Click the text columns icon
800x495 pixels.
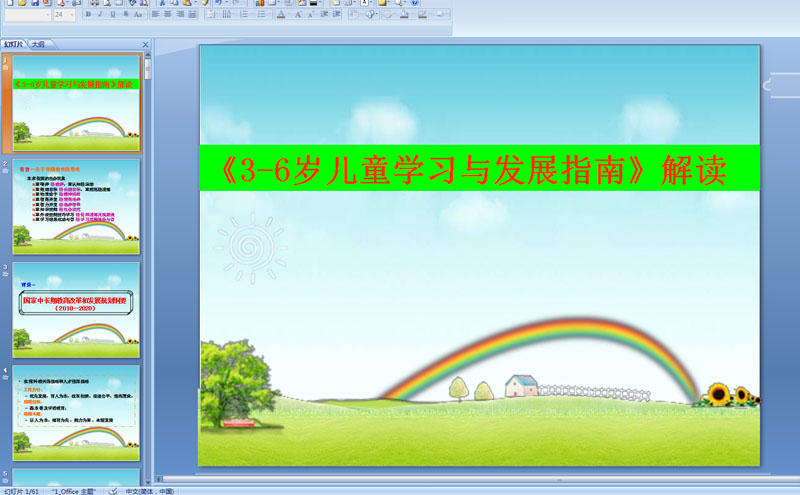(226, 14)
